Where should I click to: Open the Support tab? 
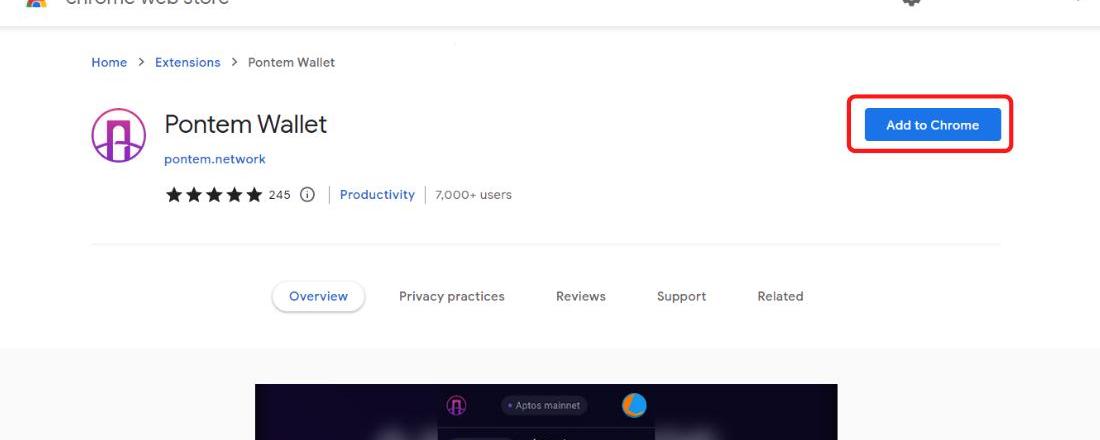[x=681, y=296]
